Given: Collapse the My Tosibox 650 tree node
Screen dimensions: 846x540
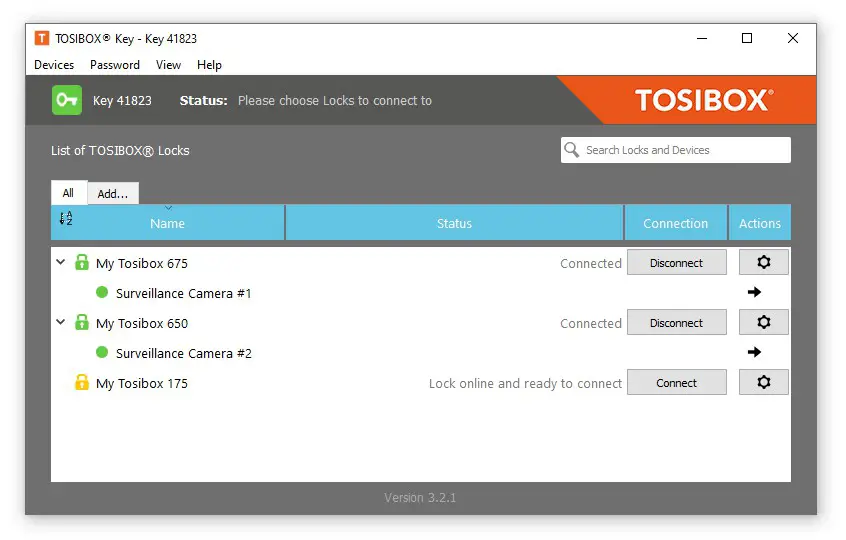Looking at the screenshot, I should click(60, 322).
